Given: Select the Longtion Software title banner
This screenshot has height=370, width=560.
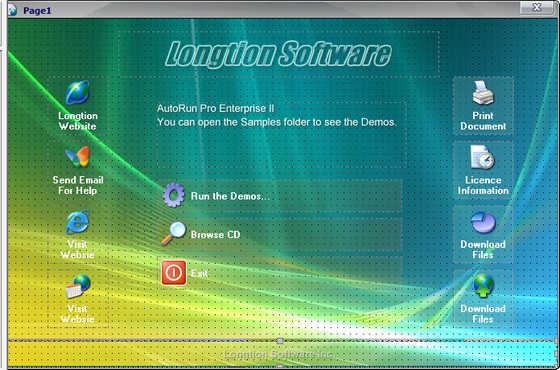Looking at the screenshot, I should [279, 54].
